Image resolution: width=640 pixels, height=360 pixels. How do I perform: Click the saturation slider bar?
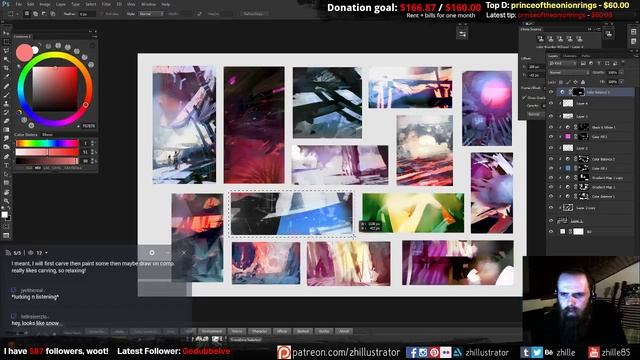[47, 152]
